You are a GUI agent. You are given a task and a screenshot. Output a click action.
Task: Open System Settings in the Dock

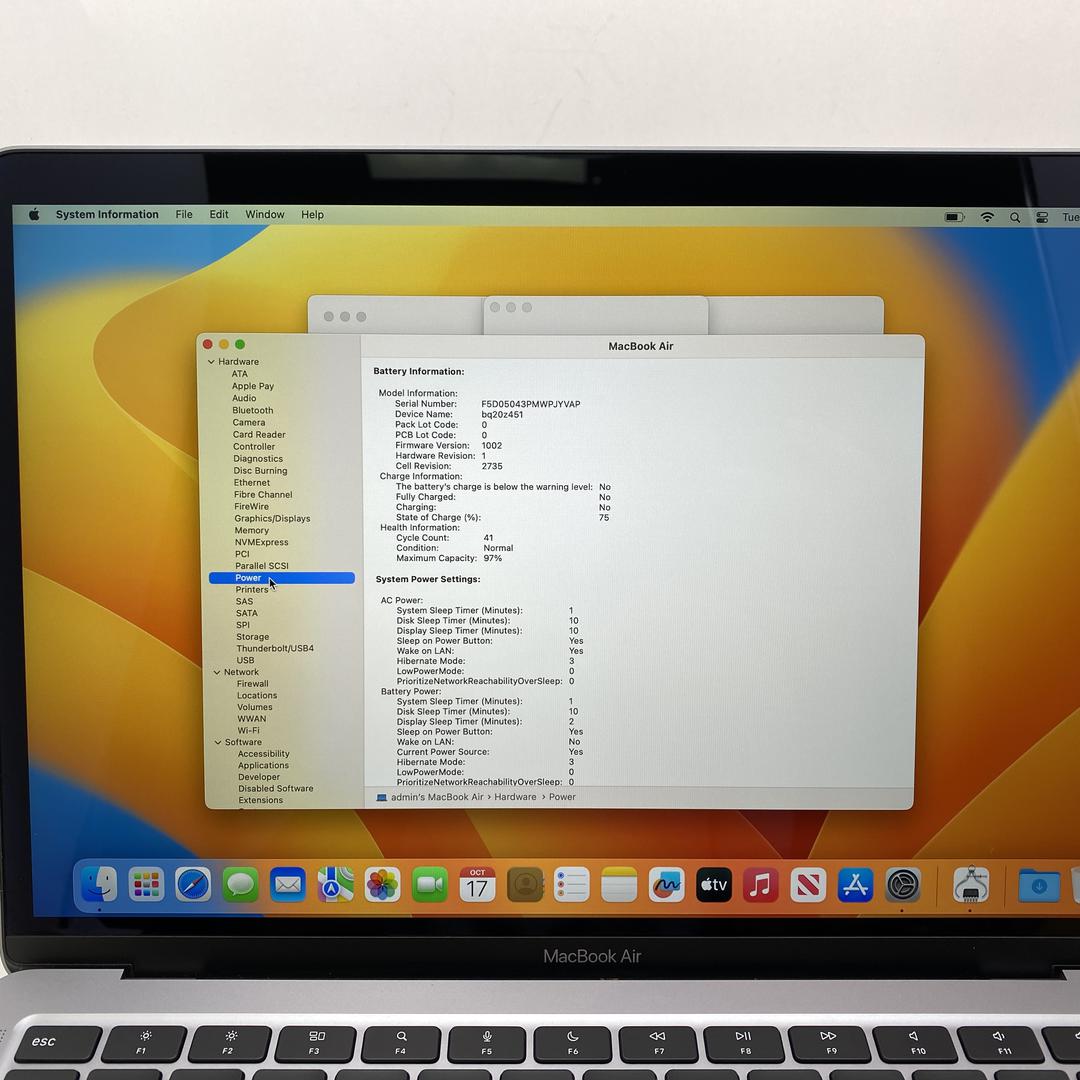coord(903,884)
